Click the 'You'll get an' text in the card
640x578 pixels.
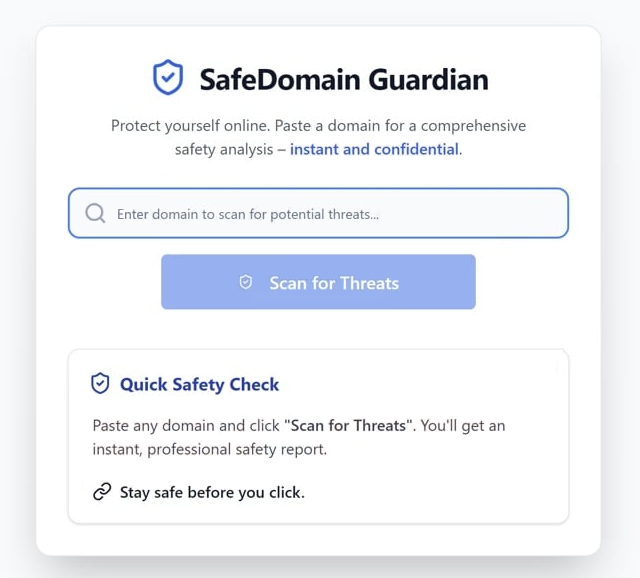coord(462,425)
